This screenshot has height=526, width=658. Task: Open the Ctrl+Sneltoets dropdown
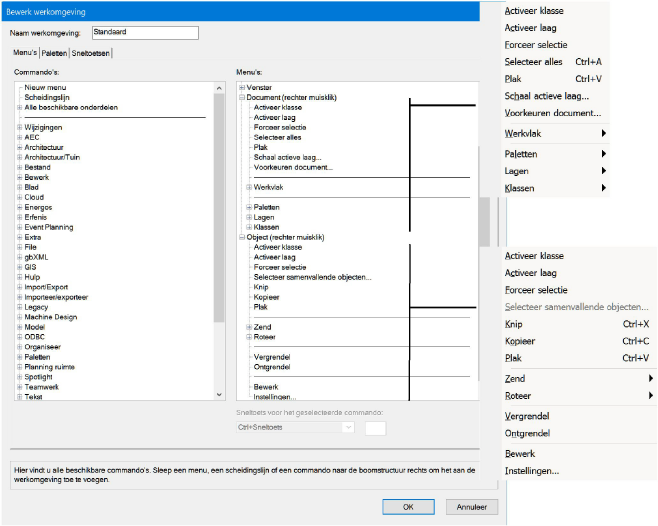pos(348,427)
